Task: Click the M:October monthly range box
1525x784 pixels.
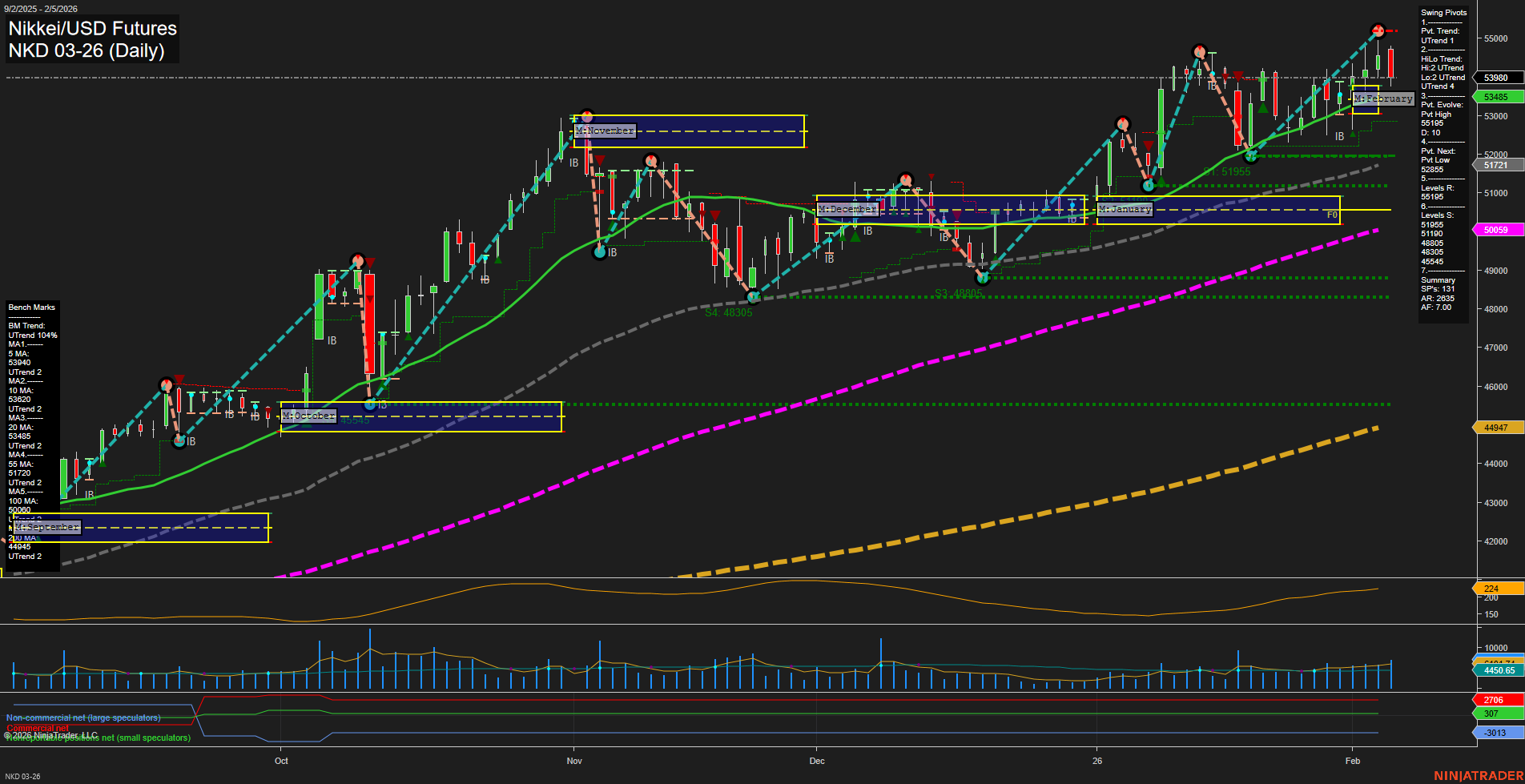Action: pyautogui.click(x=308, y=416)
